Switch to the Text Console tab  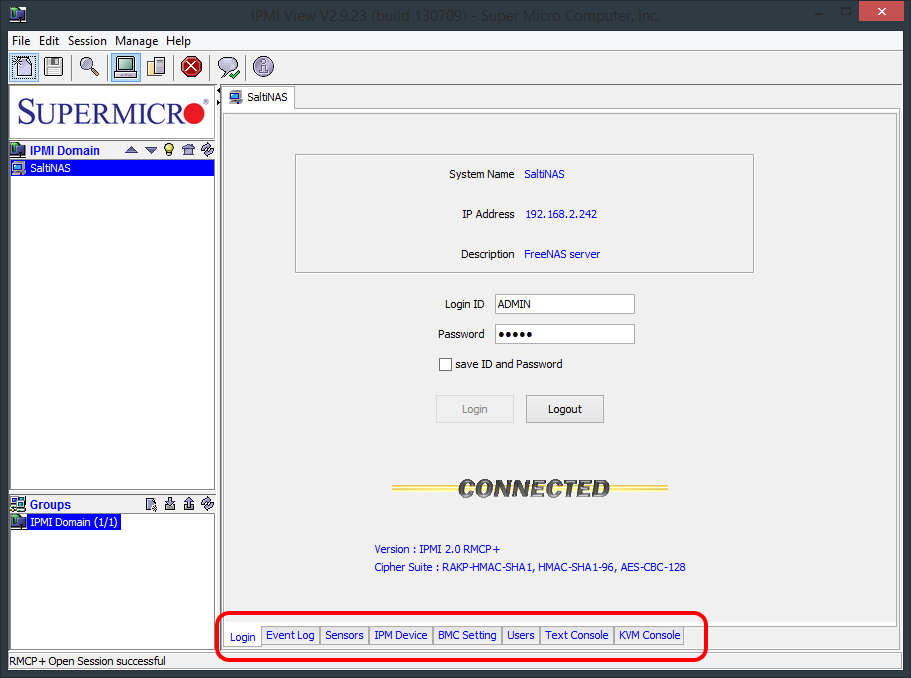click(x=576, y=635)
